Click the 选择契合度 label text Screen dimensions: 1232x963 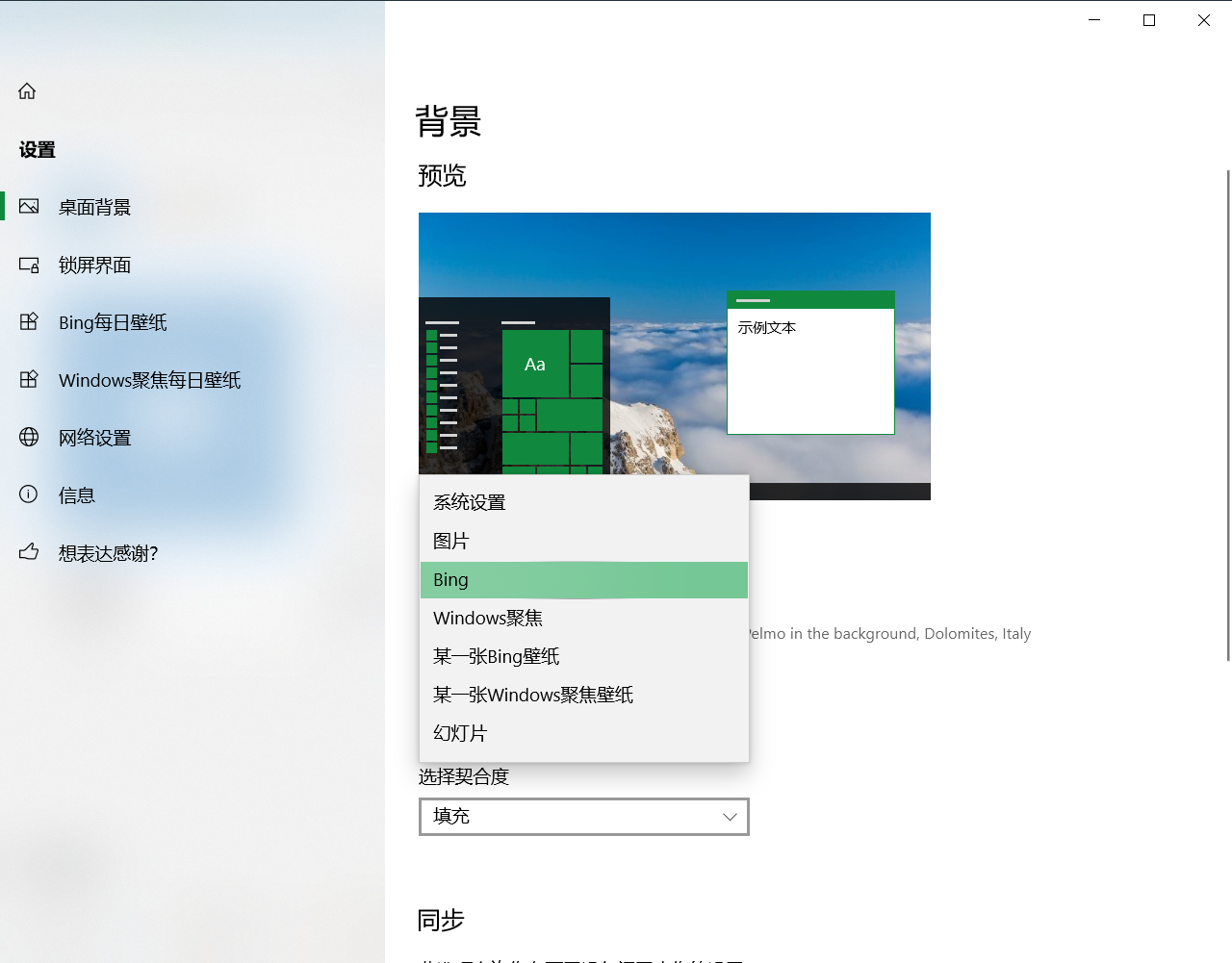(x=464, y=776)
